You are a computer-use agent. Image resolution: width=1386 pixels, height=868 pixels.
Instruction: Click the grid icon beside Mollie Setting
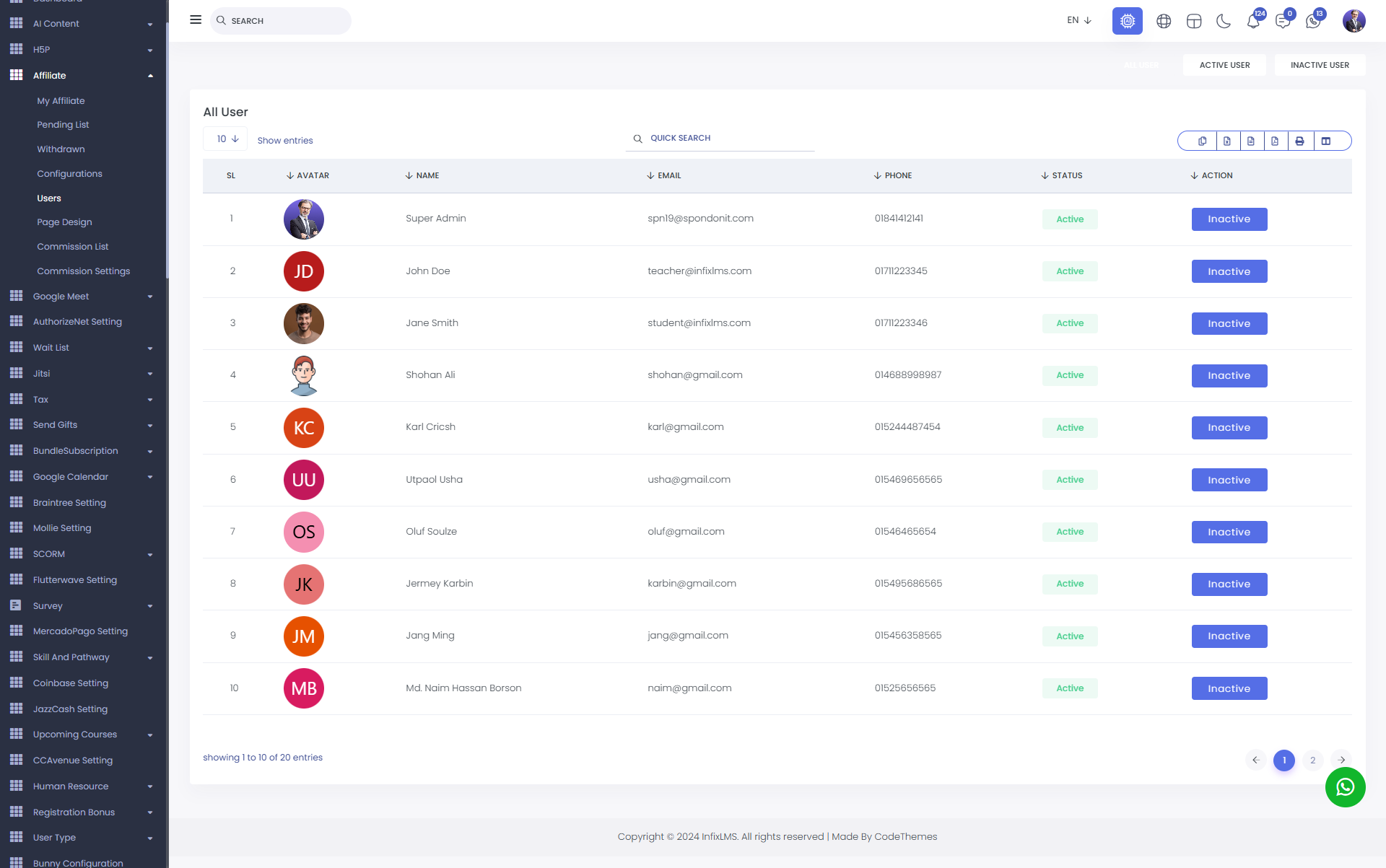click(x=16, y=527)
